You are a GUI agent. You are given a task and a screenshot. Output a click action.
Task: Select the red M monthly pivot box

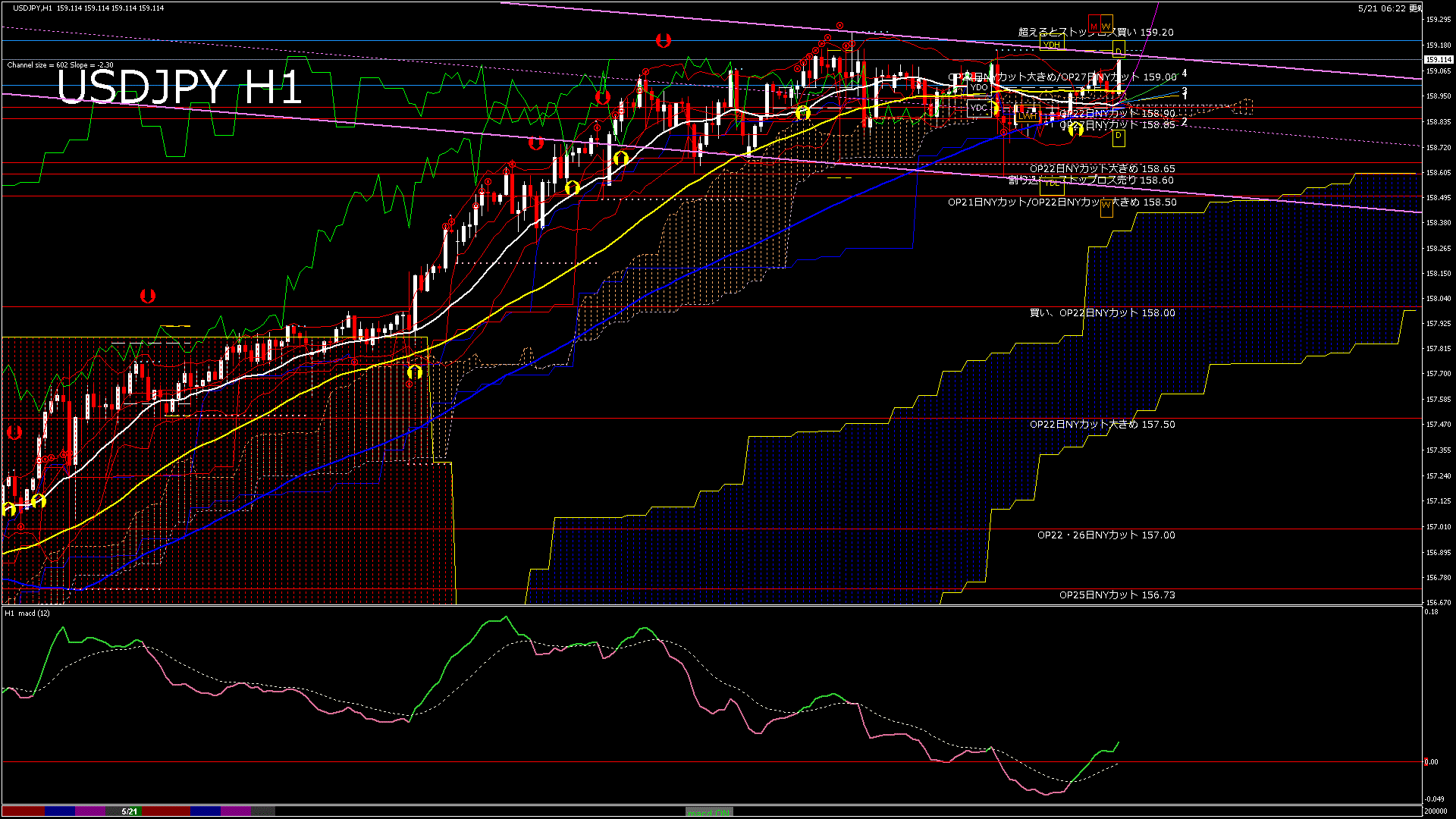coord(1094,25)
